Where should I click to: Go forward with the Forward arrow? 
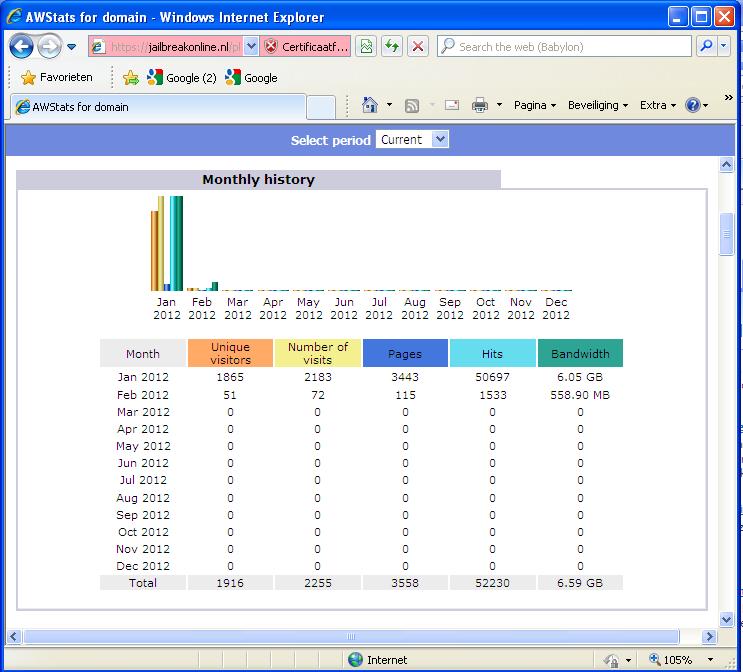point(49,46)
